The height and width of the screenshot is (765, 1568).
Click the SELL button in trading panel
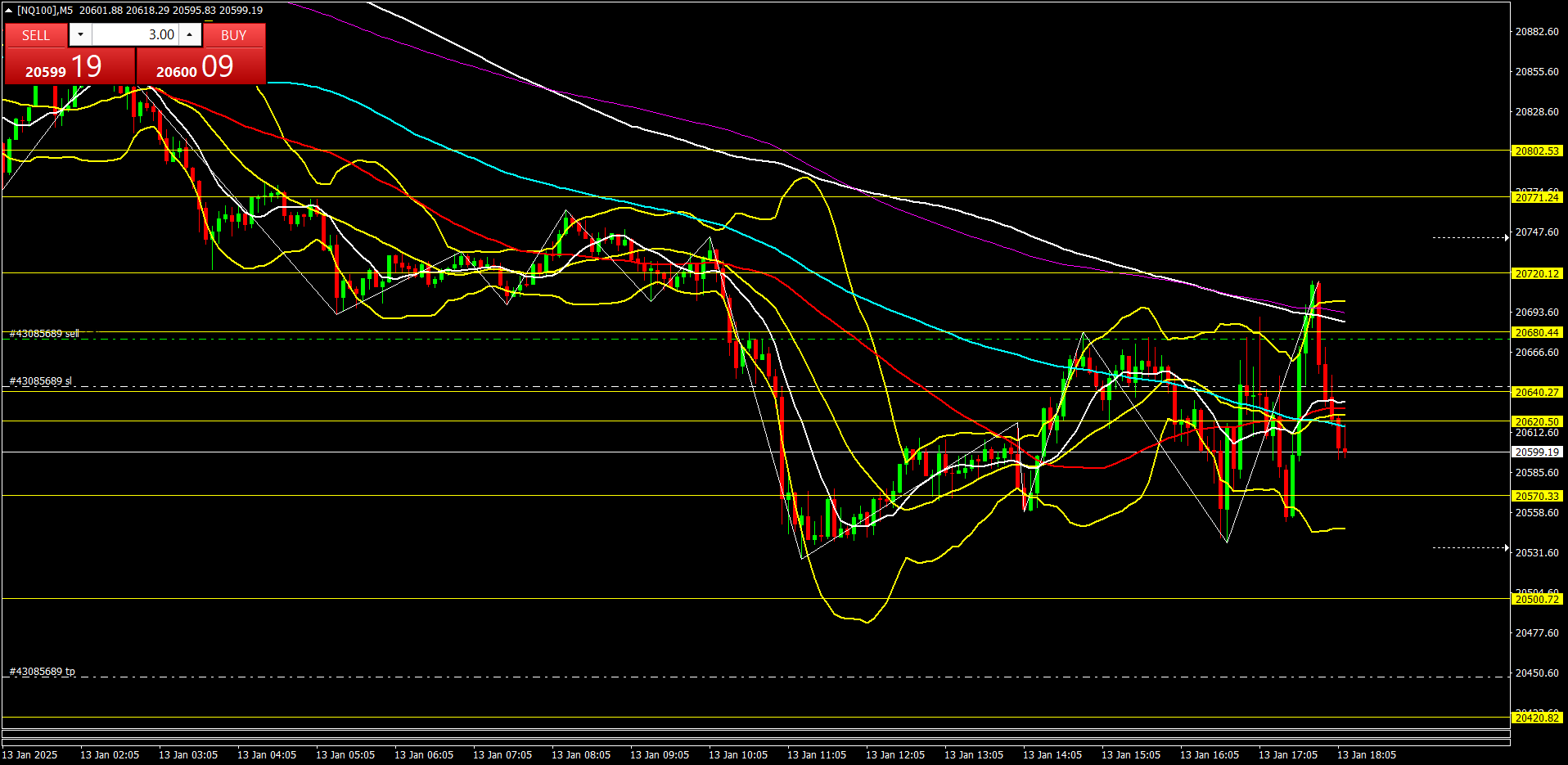click(x=36, y=35)
